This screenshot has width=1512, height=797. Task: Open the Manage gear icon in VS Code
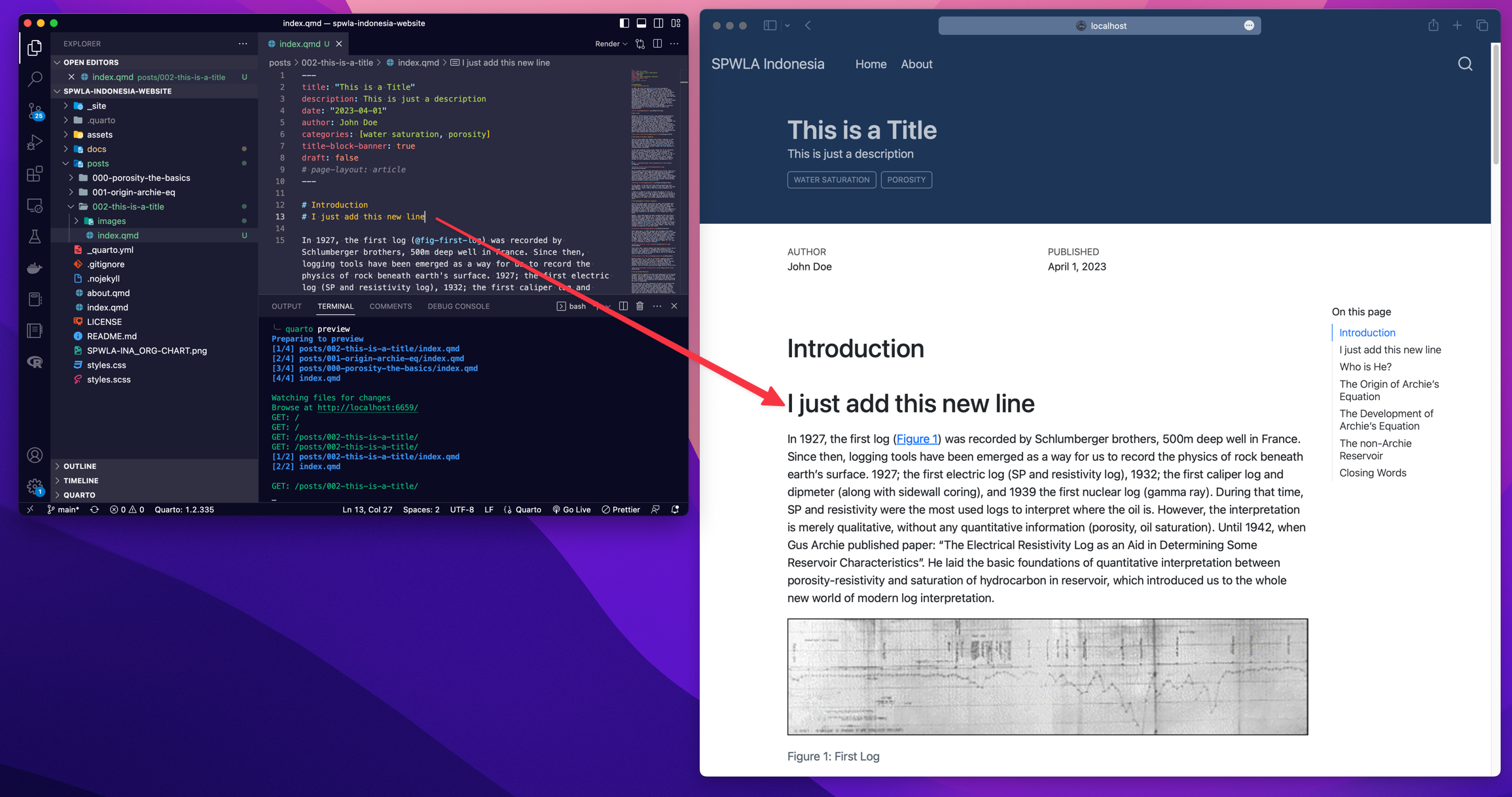35,487
